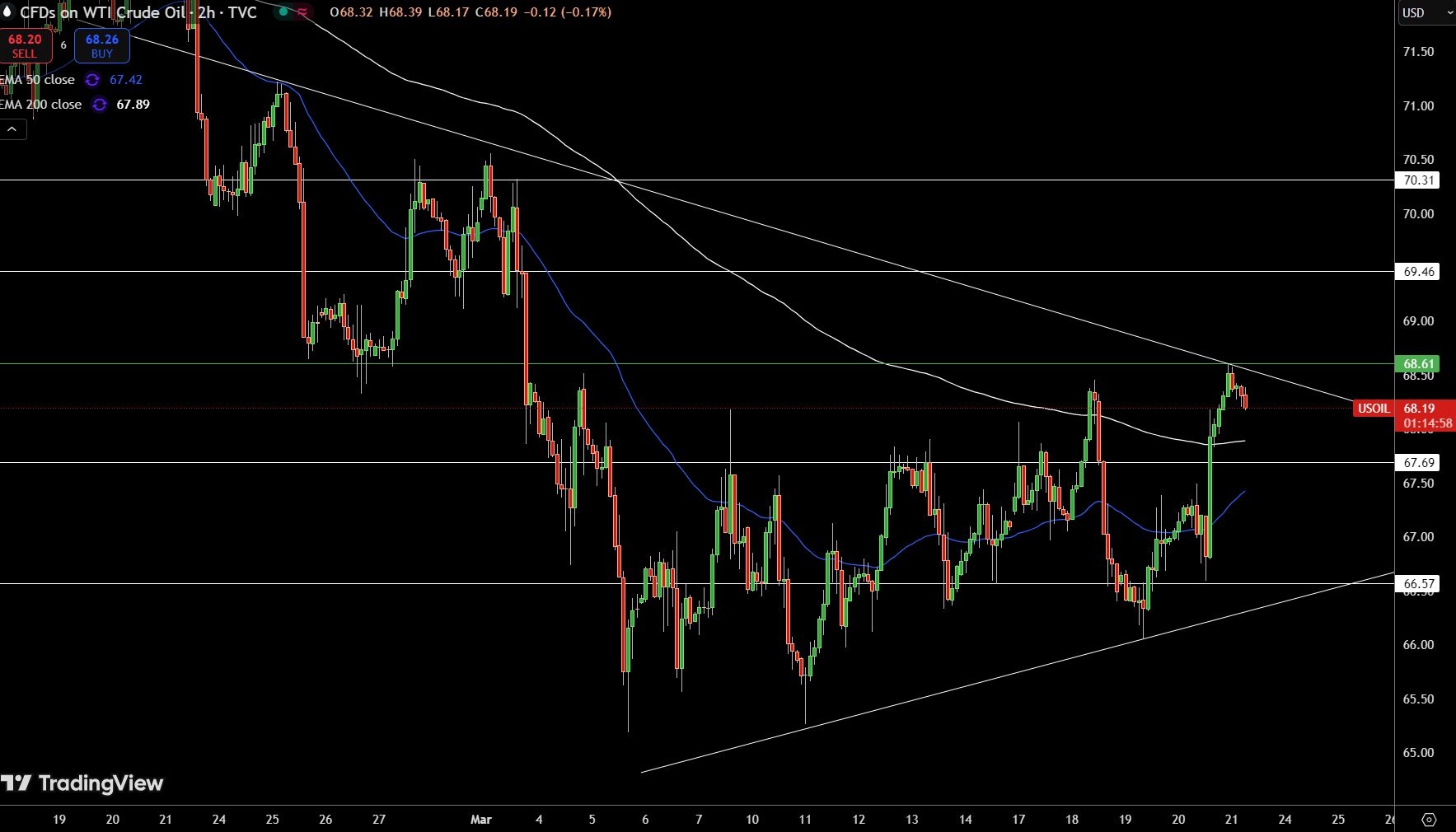The image size is (1456, 832).
Task: Click the current price 68.19 axis label
Action: [x=1419, y=409]
